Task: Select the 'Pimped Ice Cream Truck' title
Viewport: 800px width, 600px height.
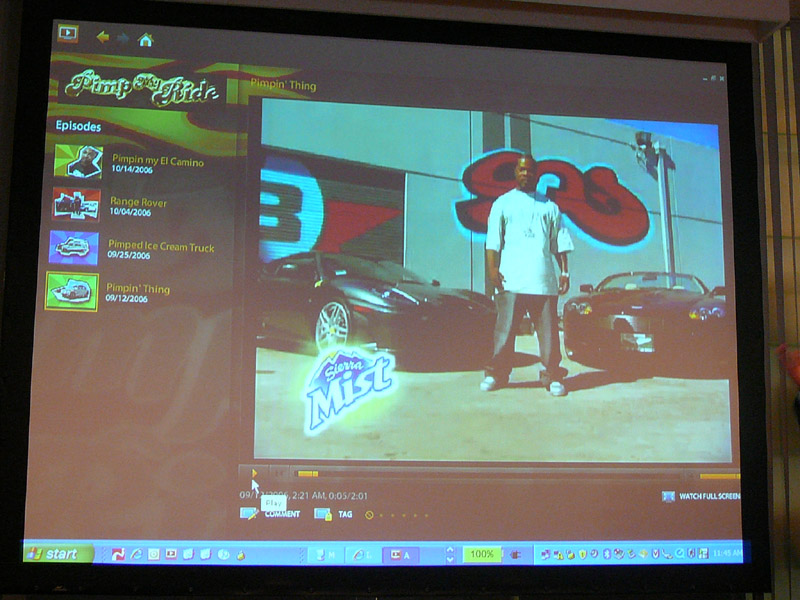Action: tap(161, 246)
